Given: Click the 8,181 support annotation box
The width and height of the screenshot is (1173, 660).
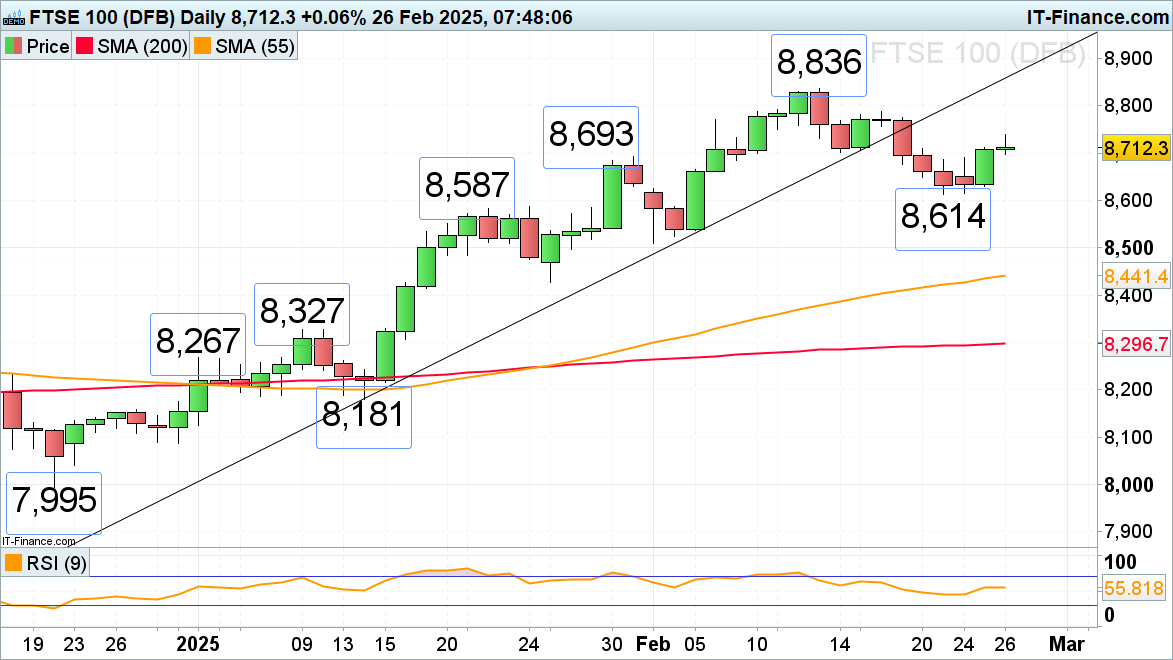Looking at the screenshot, I should pyautogui.click(x=364, y=414).
